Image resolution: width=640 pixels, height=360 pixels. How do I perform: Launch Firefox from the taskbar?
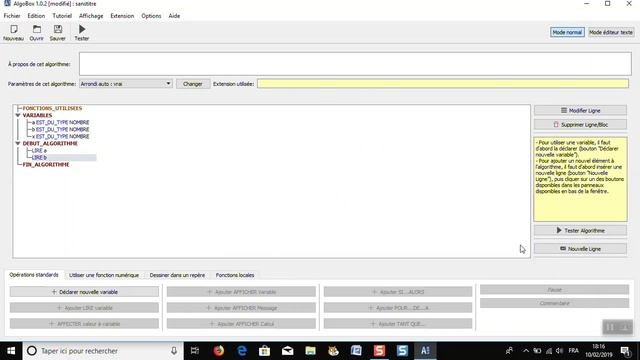coord(219,351)
